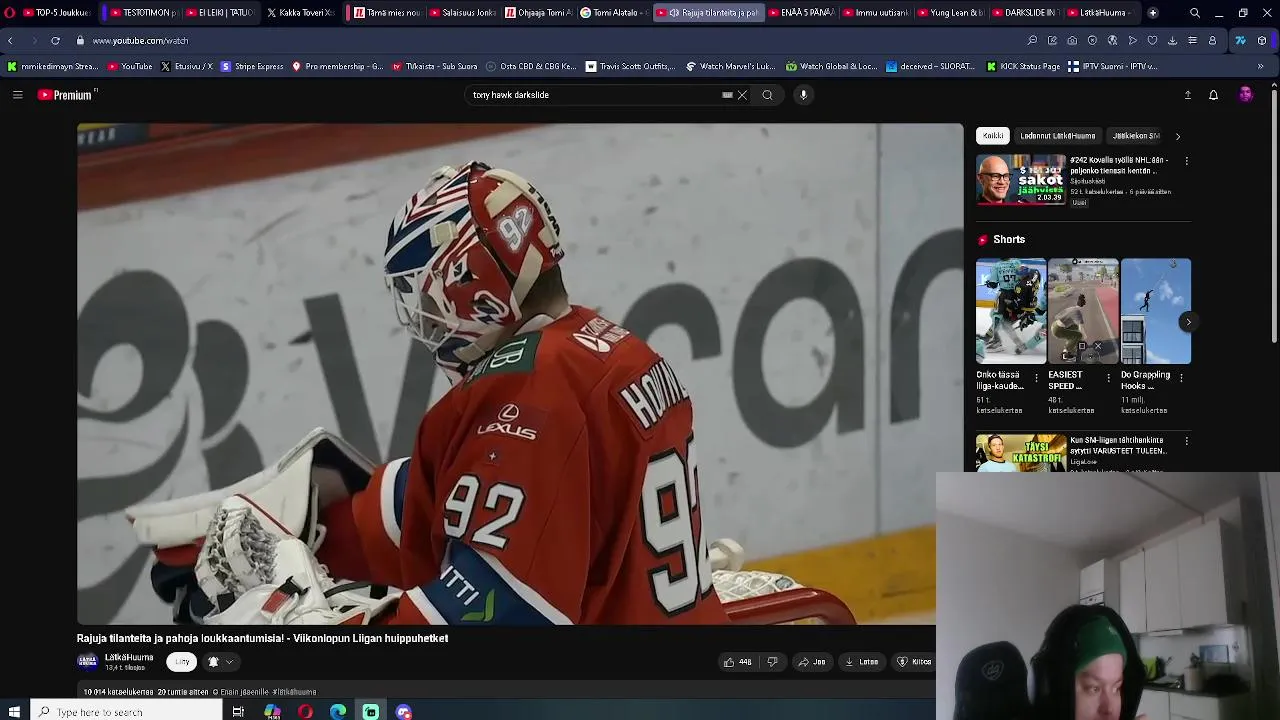Dislike the video with thumbs-down
Image resolution: width=1280 pixels, height=720 pixels.
pos(772,662)
